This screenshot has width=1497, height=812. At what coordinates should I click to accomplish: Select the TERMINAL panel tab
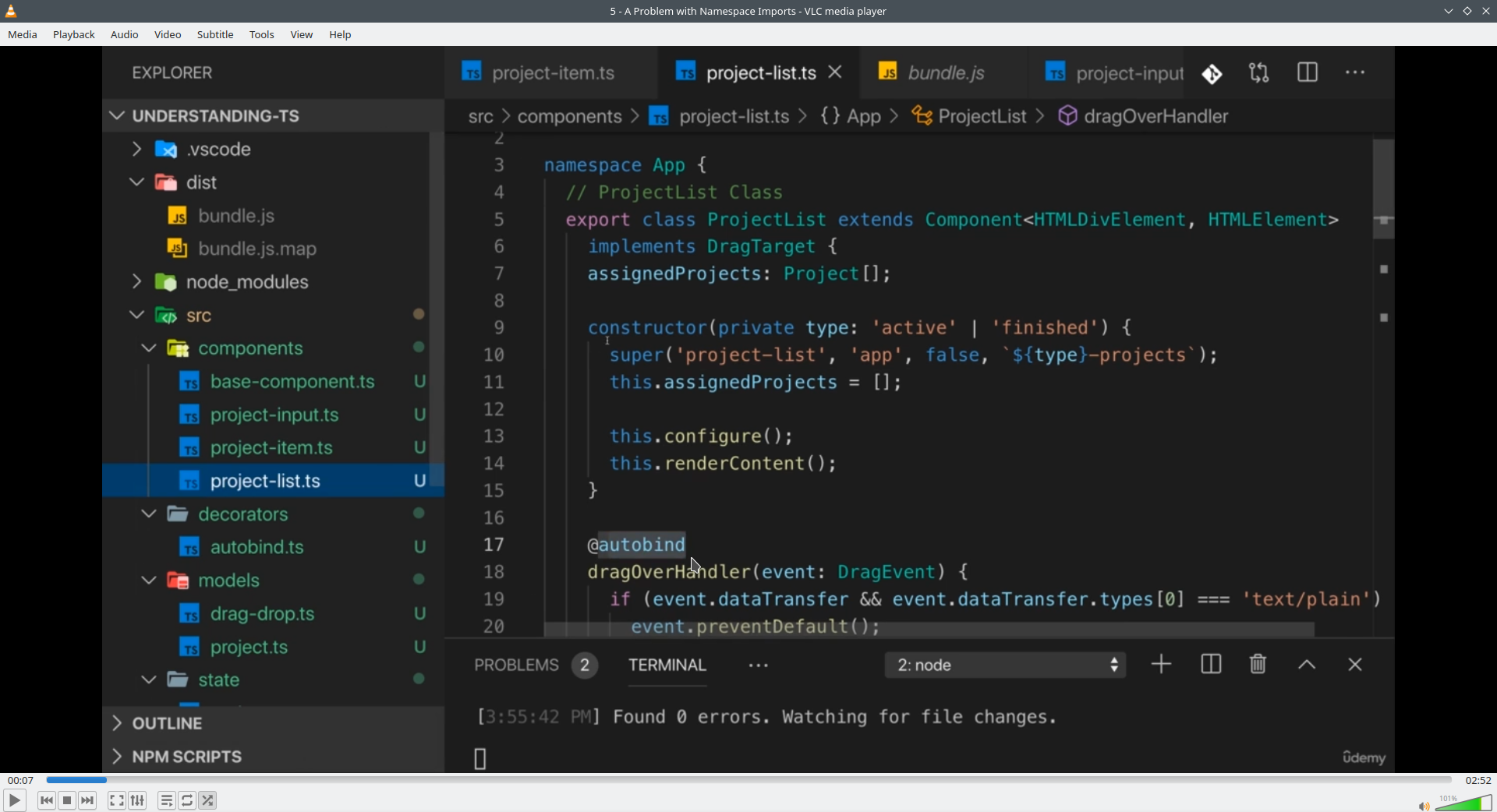tap(667, 665)
